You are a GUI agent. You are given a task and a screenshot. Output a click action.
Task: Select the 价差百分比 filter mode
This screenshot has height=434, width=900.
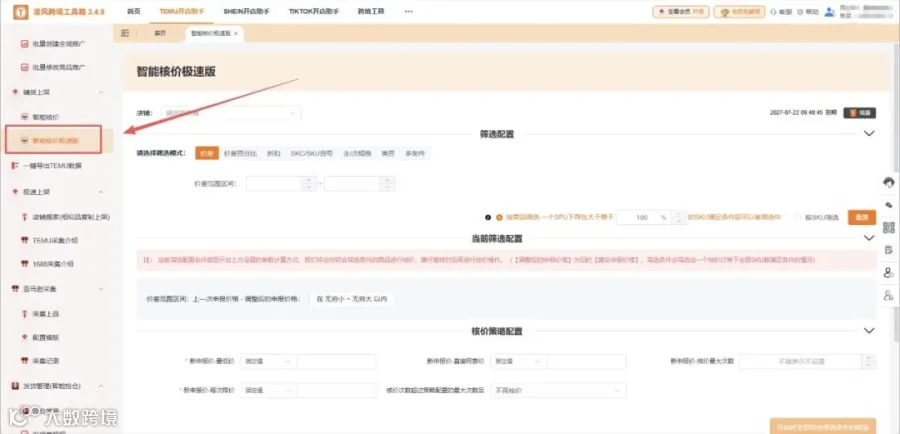(x=240, y=153)
